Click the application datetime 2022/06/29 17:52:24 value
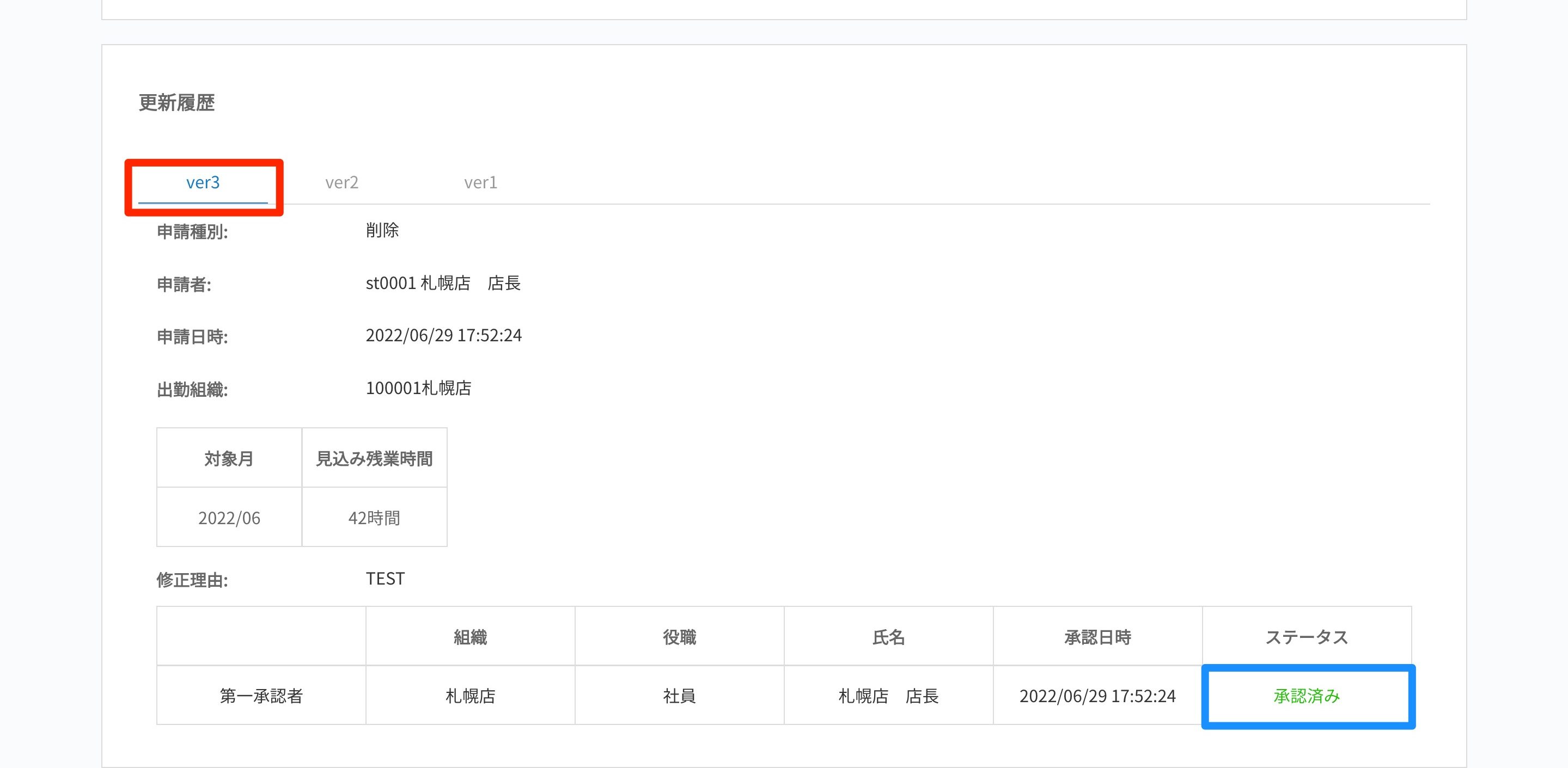Image resolution: width=1568 pixels, height=768 pixels. coord(443,335)
